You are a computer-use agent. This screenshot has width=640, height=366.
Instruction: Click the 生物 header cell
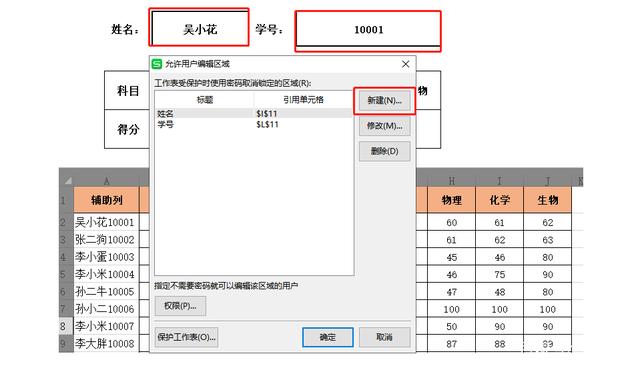click(x=548, y=200)
